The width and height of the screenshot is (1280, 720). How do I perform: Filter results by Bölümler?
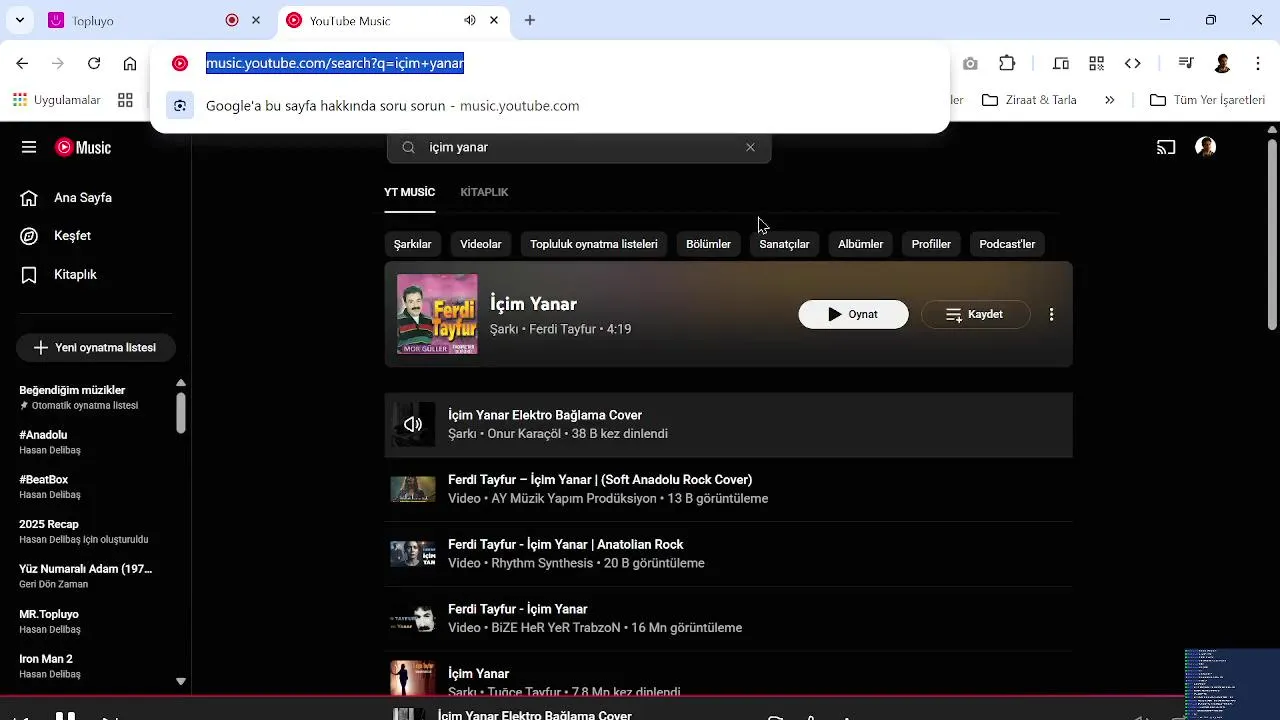[x=708, y=244]
